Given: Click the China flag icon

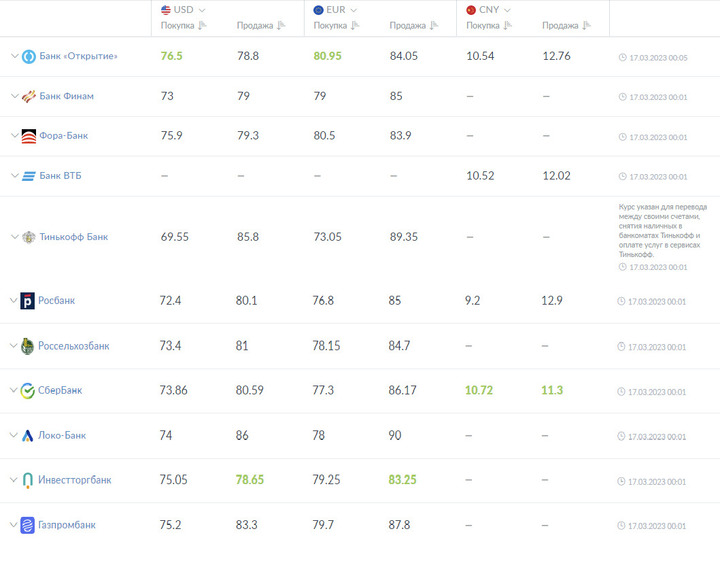Looking at the screenshot, I should (x=471, y=10).
